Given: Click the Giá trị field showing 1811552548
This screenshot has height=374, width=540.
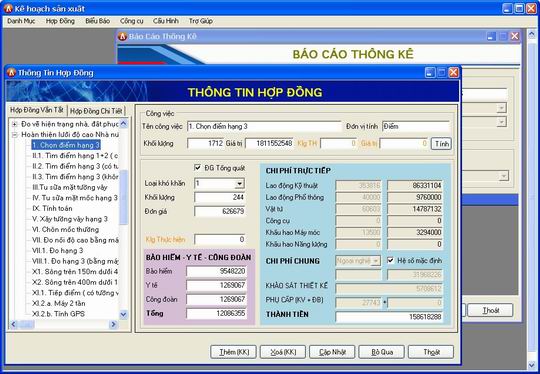Looking at the screenshot, I should point(270,143).
